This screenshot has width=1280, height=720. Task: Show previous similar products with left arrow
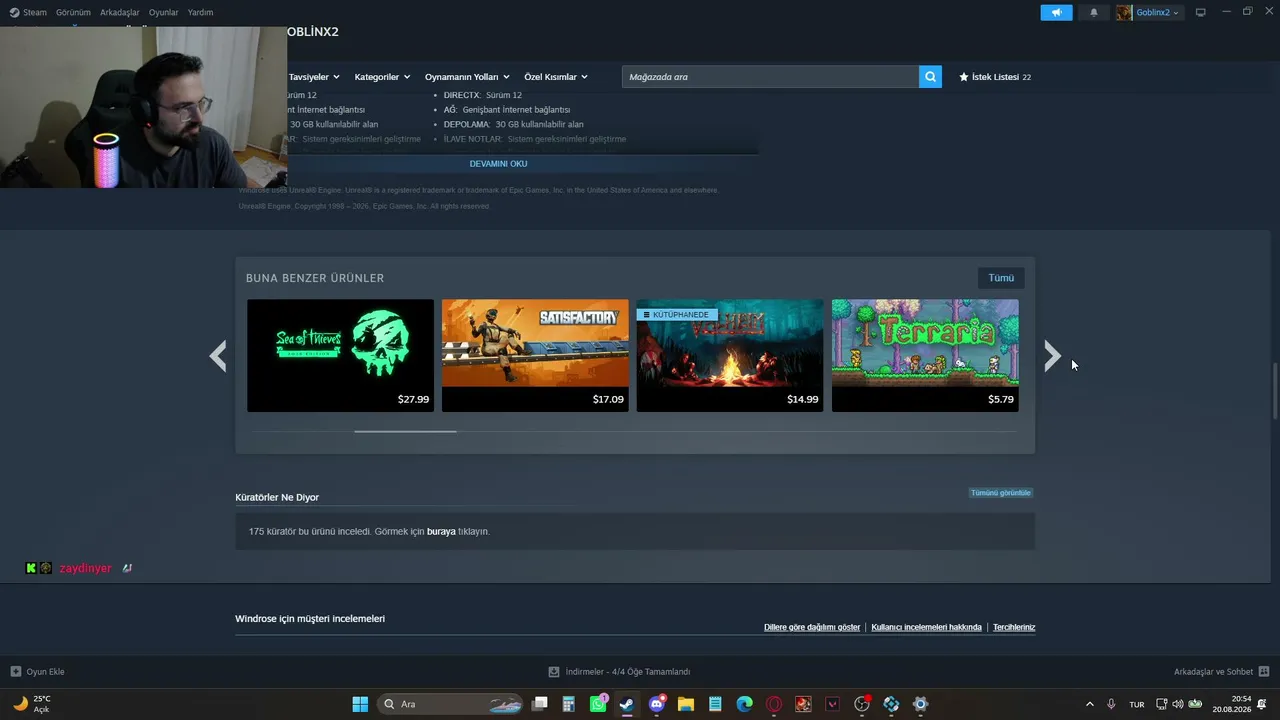(x=218, y=356)
